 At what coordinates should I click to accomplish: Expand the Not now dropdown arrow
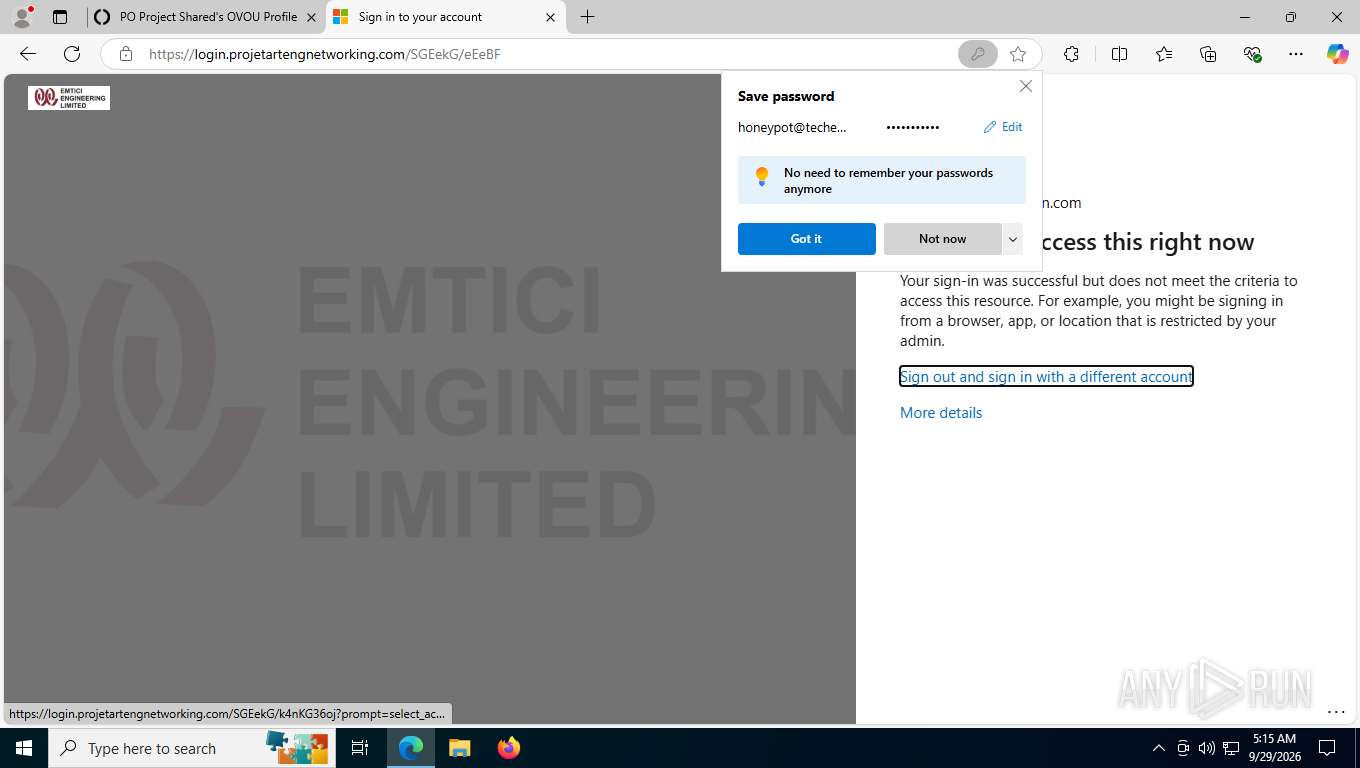(1013, 239)
